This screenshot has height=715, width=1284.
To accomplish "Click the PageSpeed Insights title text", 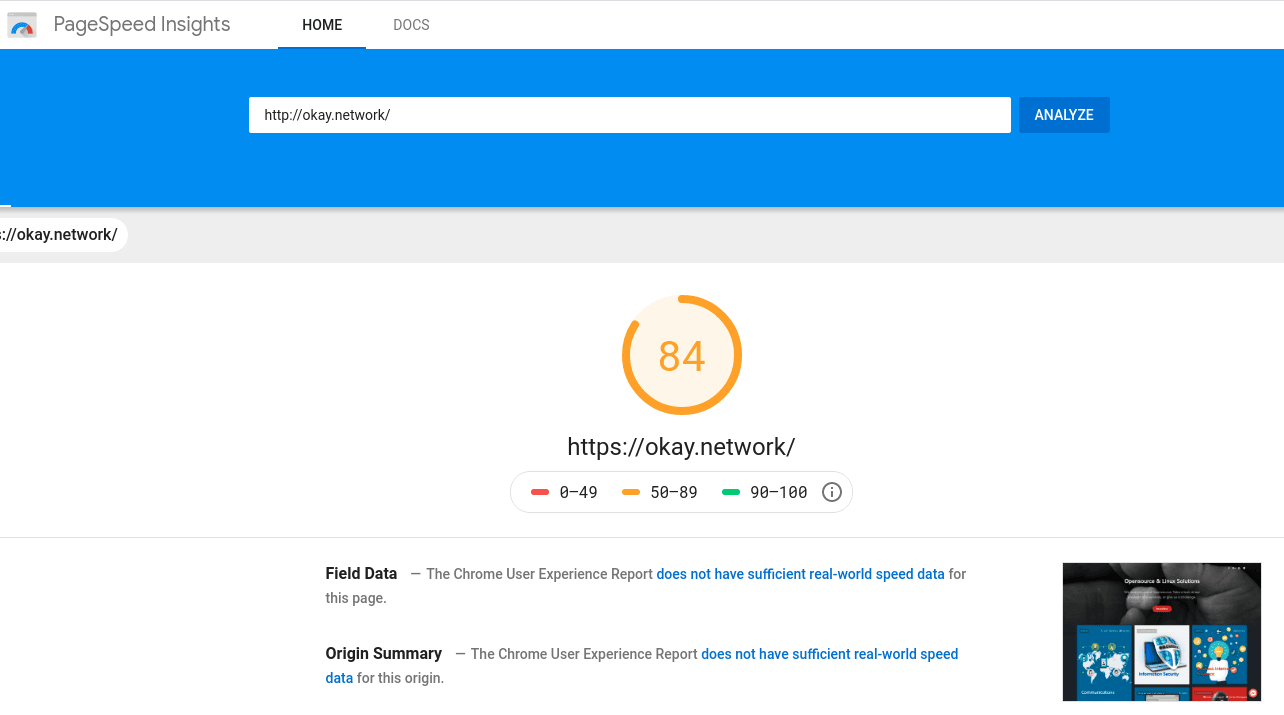I will pyautogui.click(x=142, y=25).
